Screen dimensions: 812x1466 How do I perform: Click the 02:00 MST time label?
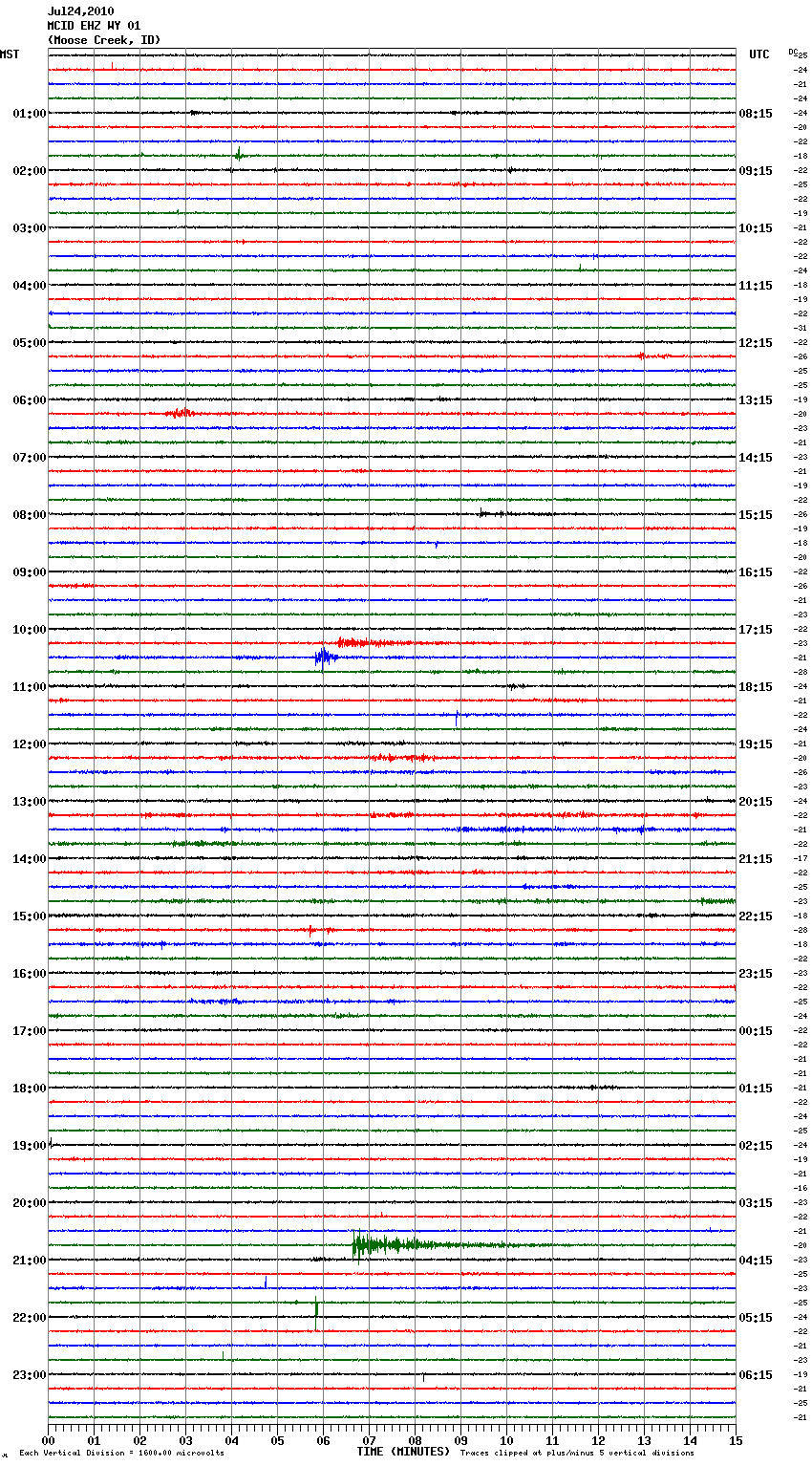(30, 171)
